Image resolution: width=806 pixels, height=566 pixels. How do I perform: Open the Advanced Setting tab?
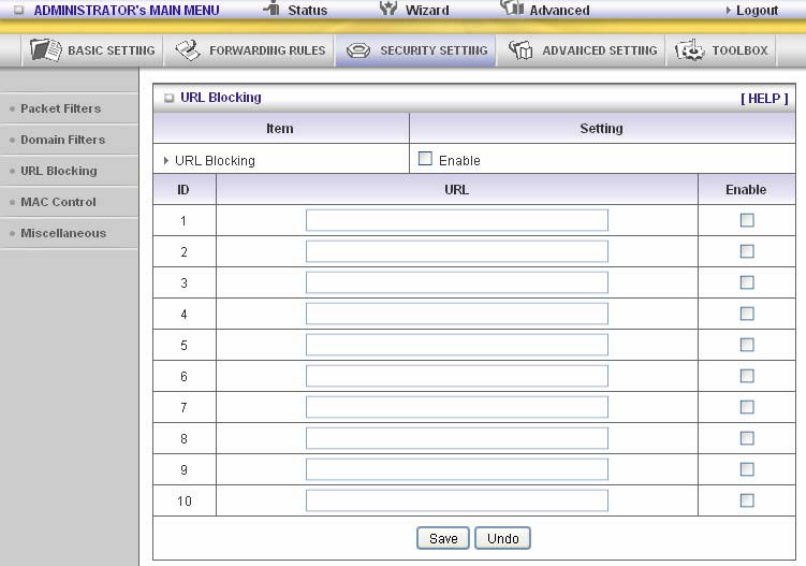[581, 50]
